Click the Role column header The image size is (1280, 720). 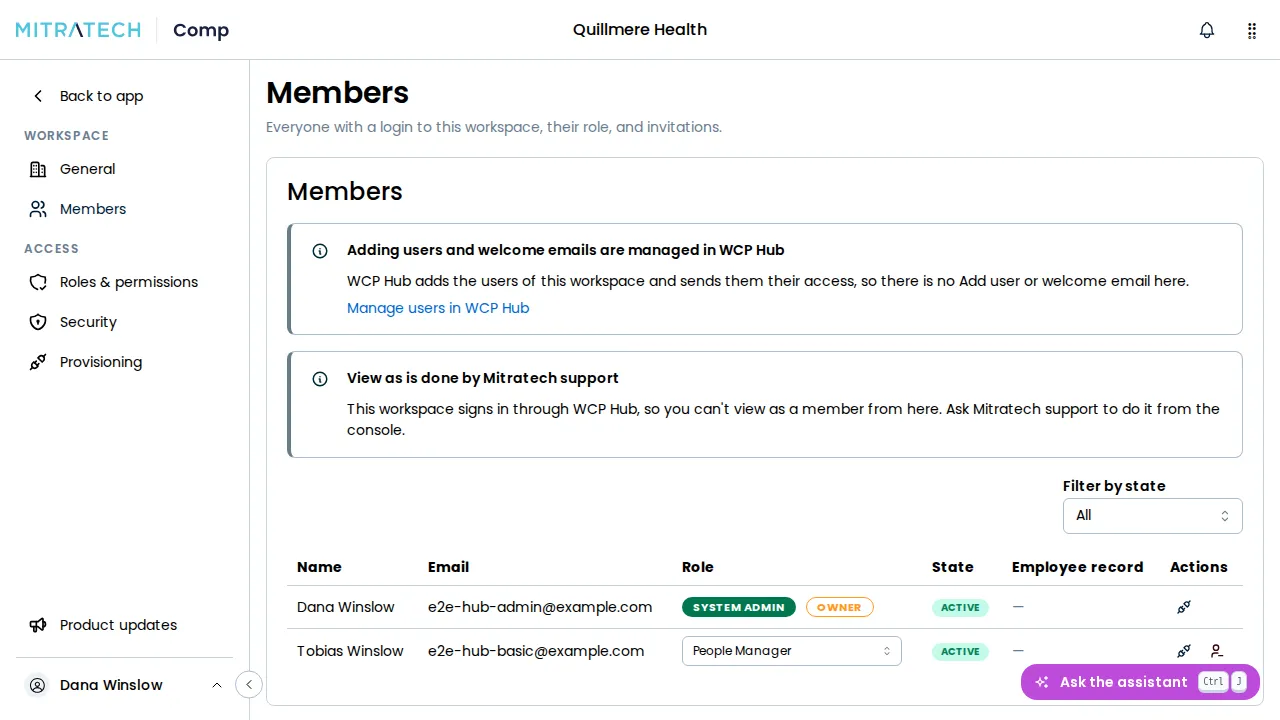click(x=698, y=567)
